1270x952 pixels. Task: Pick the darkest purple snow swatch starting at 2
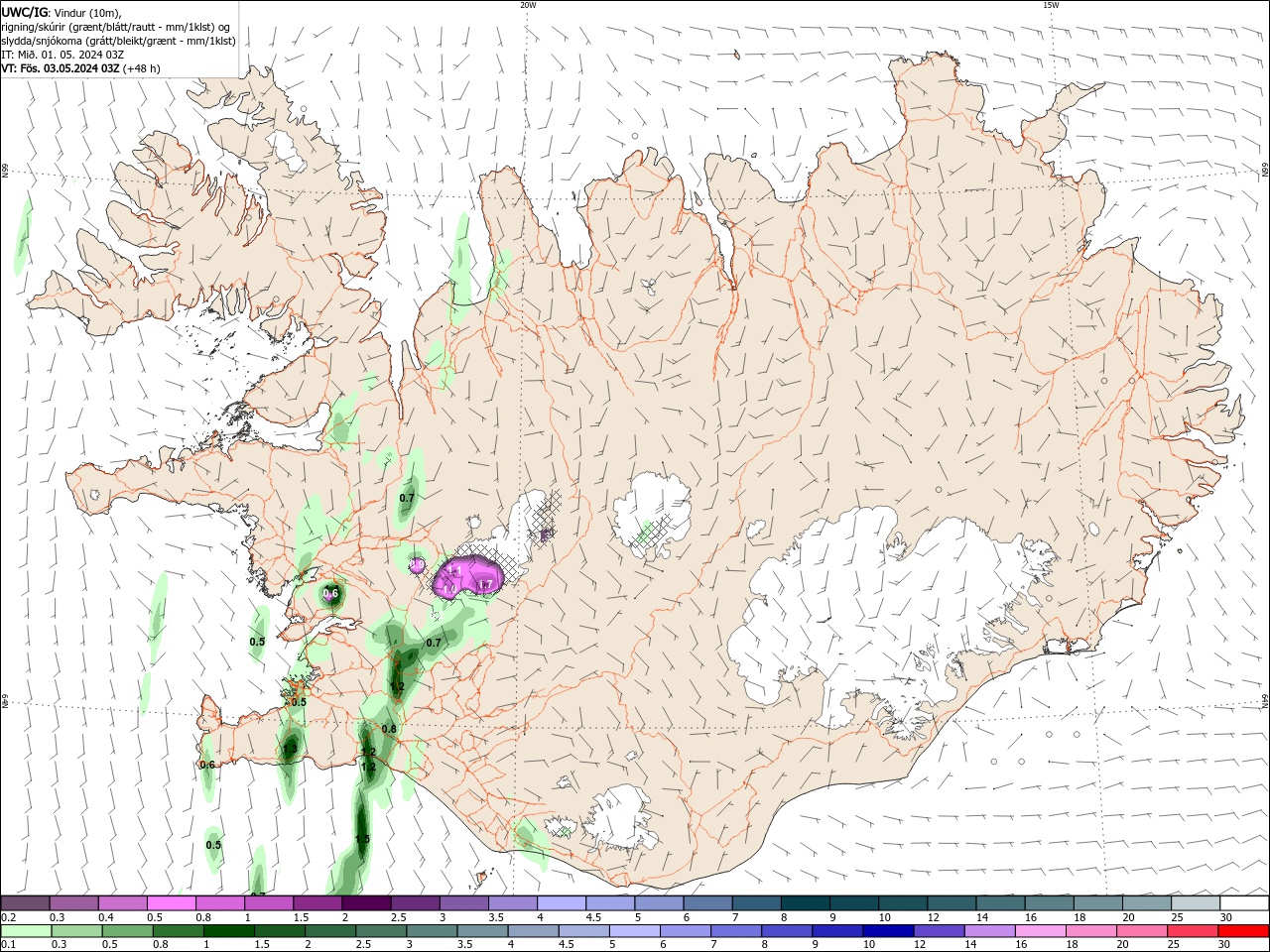point(366,902)
